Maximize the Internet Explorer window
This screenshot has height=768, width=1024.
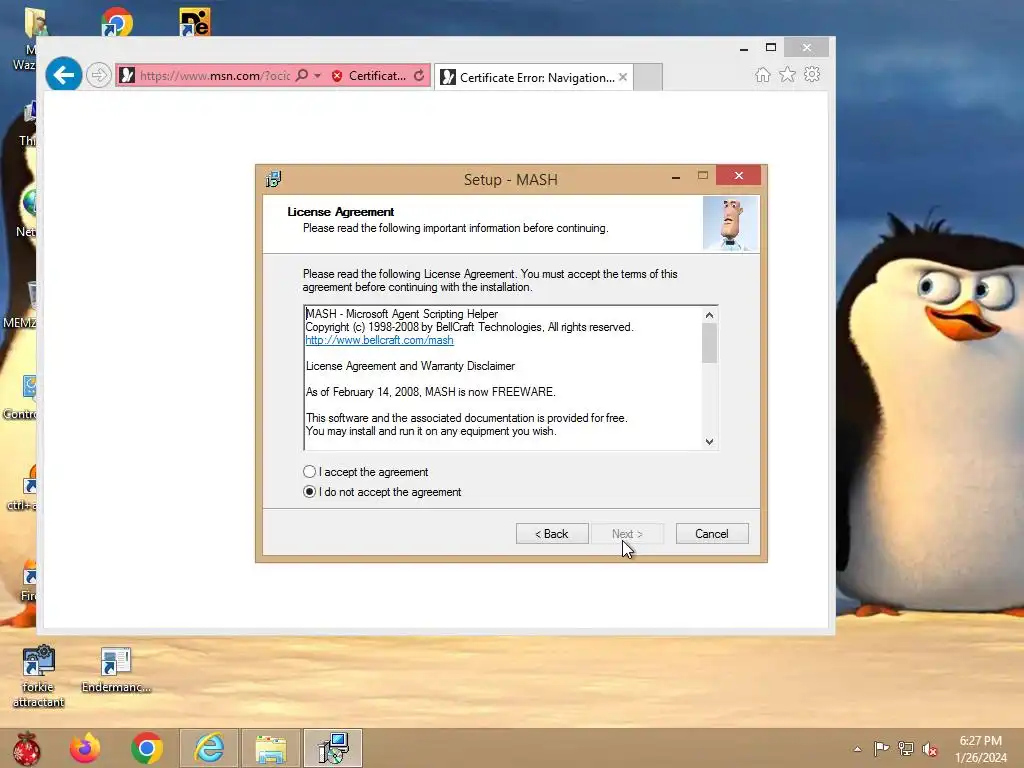coord(771,48)
